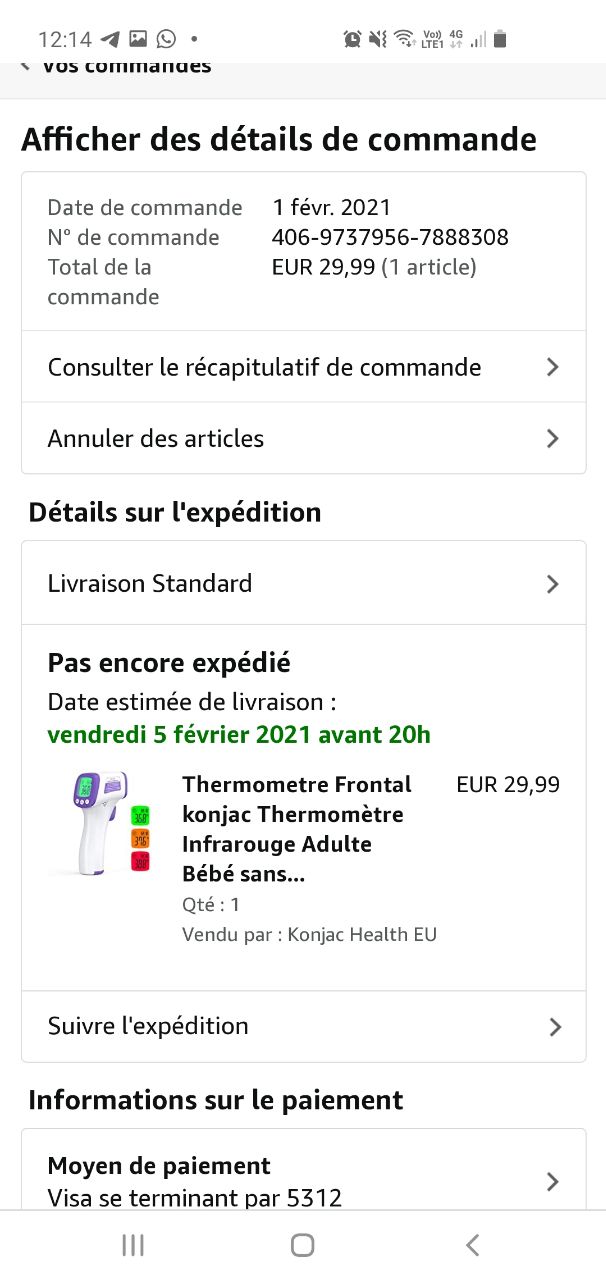
Task: Tap the order number 406-9737956-7888308
Action: pos(390,237)
